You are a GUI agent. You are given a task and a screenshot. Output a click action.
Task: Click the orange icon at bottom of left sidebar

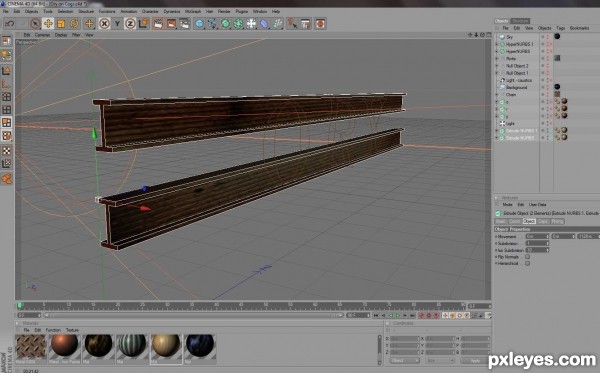tap(7, 178)
